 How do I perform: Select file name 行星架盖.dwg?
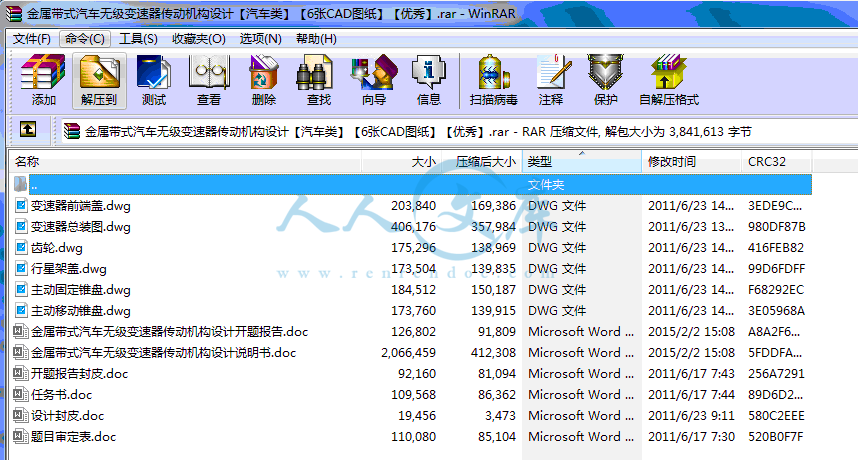[x=68, y=269]
